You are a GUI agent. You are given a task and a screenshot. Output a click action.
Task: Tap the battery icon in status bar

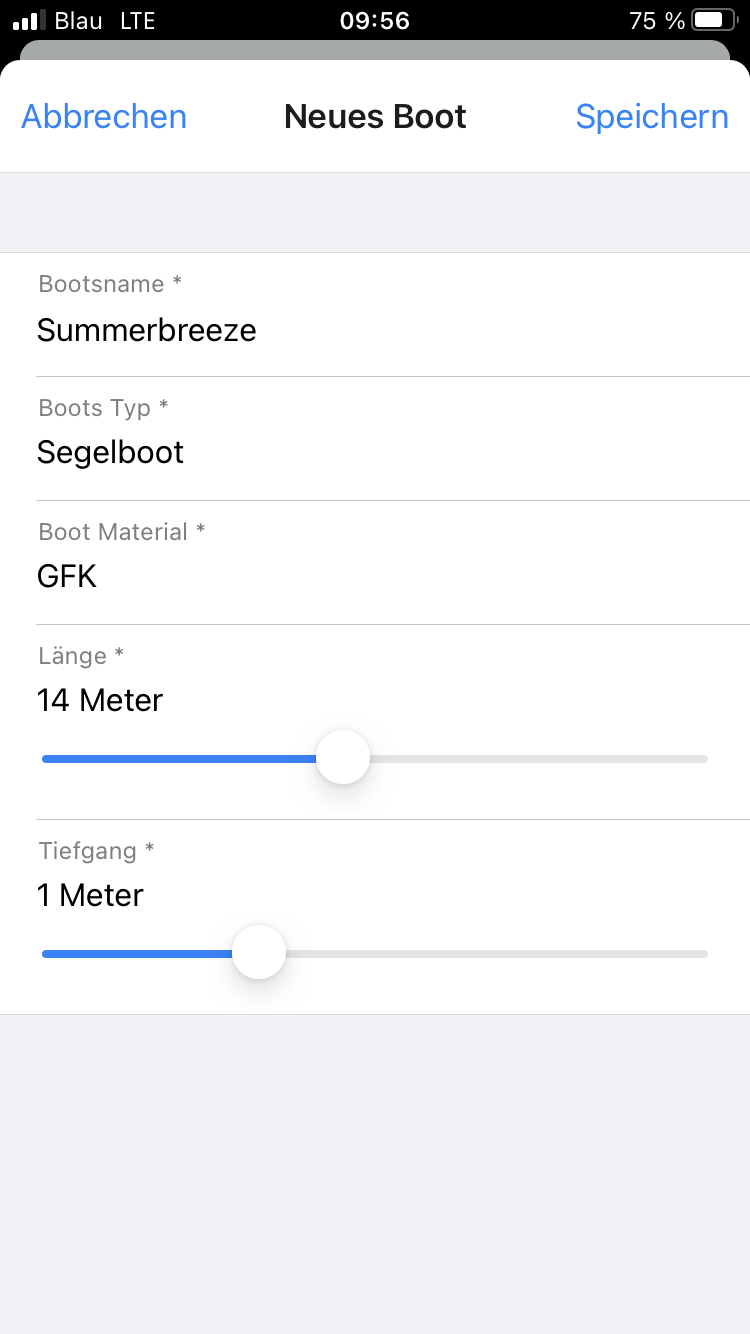[714, 20]
